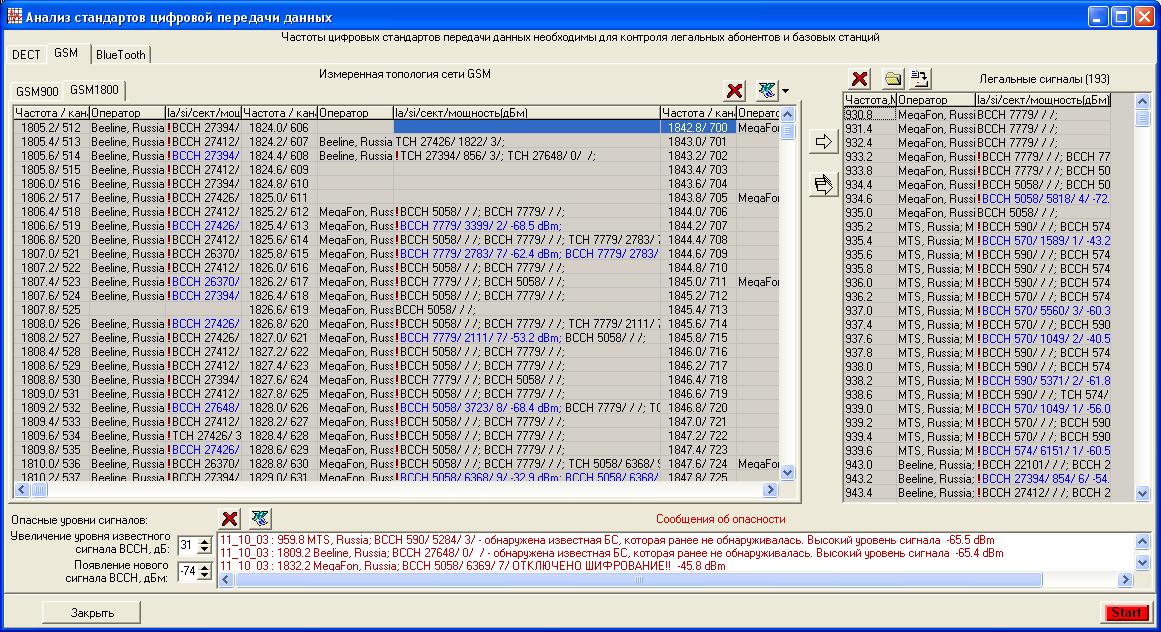Switch to the GSM900 sub-tab

click(x=37, y=92)
